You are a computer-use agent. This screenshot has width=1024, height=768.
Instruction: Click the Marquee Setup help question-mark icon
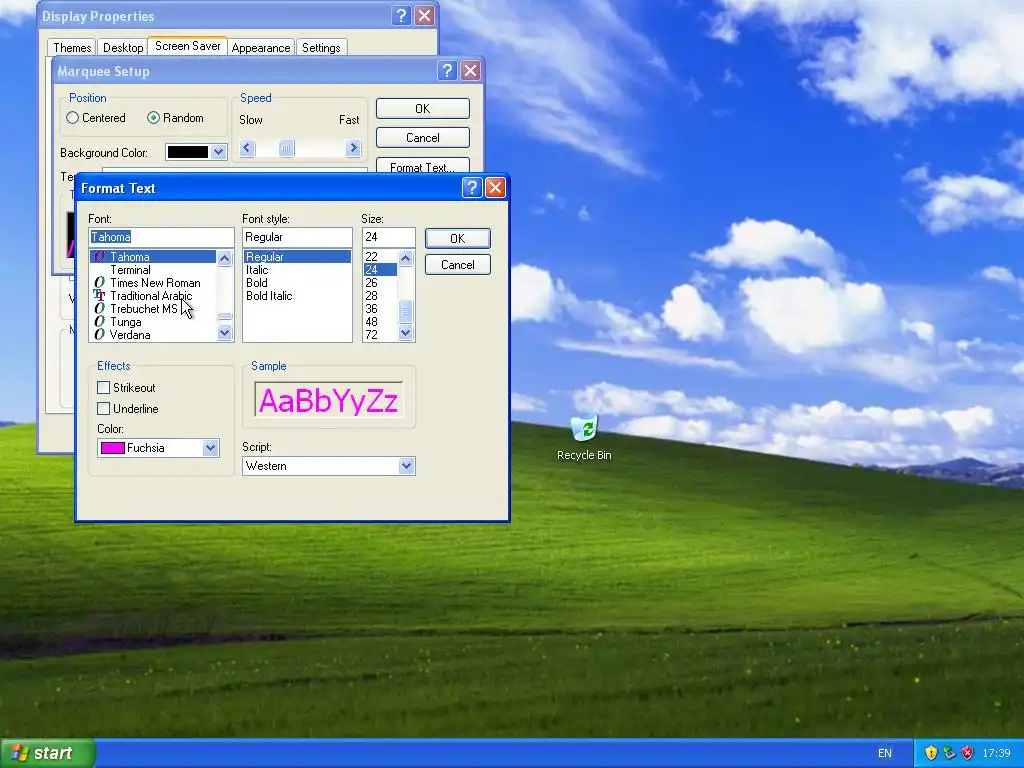coord(447,71)
